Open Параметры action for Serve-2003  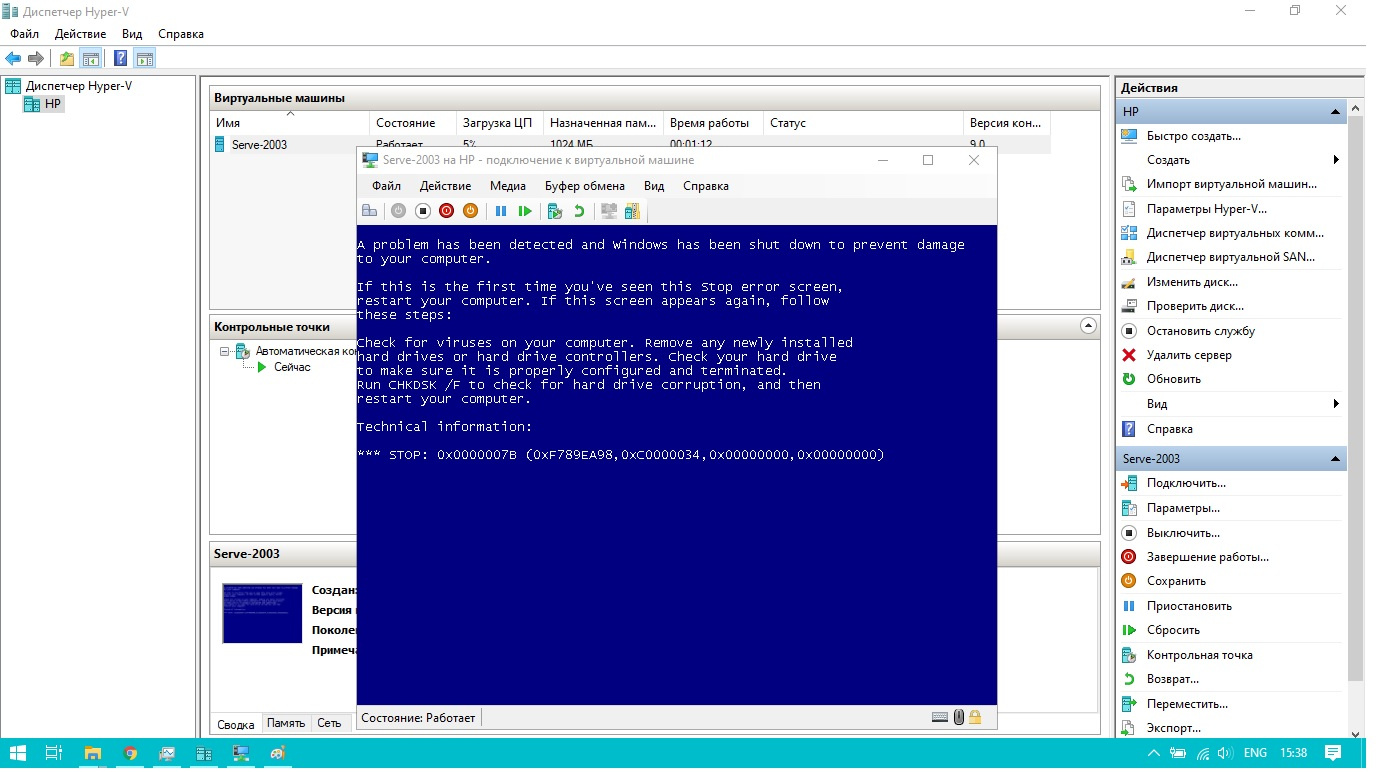pyautogui.click(x=1183, y=508)
